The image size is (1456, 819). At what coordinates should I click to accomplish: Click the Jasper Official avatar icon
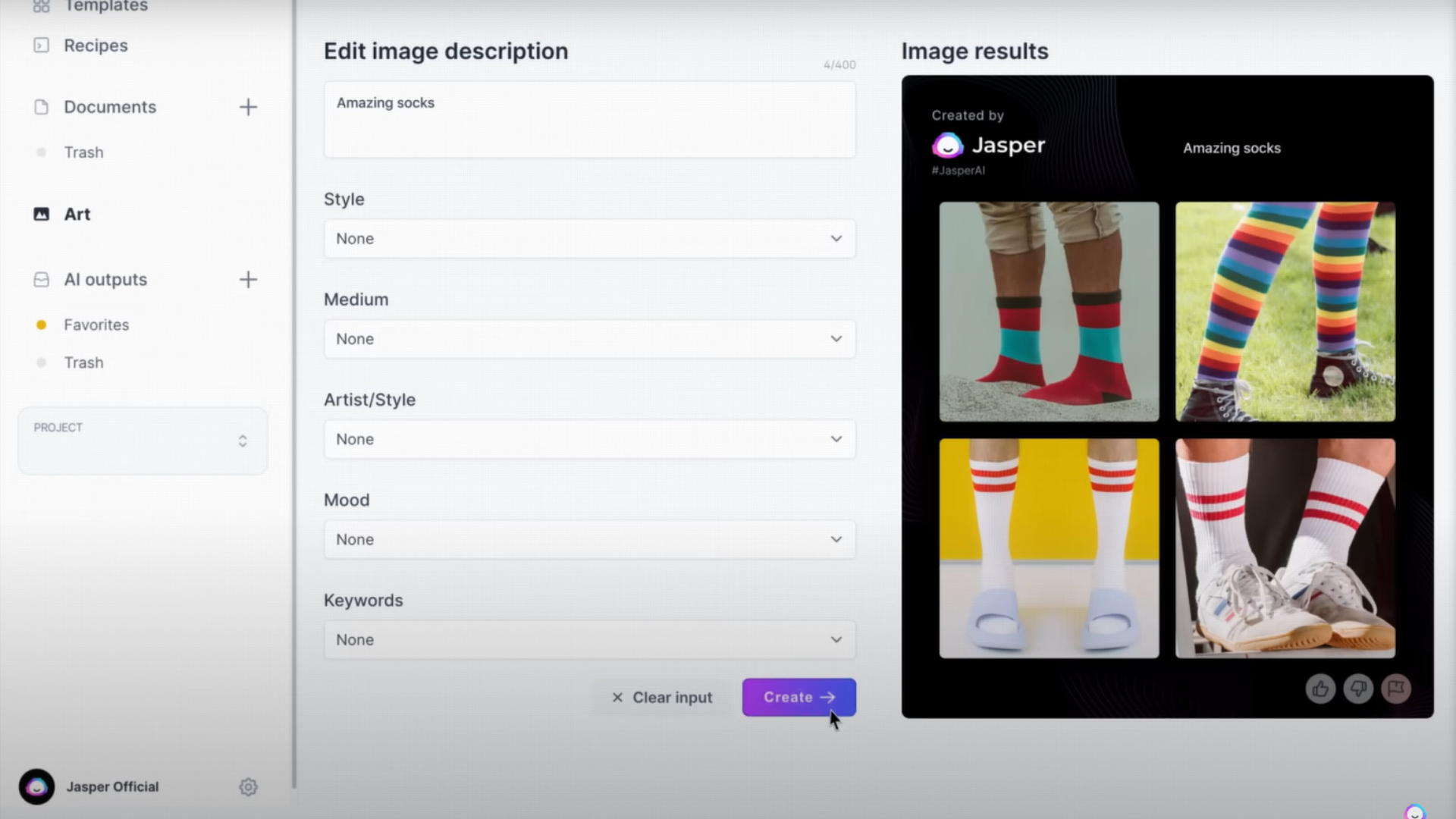36,787
